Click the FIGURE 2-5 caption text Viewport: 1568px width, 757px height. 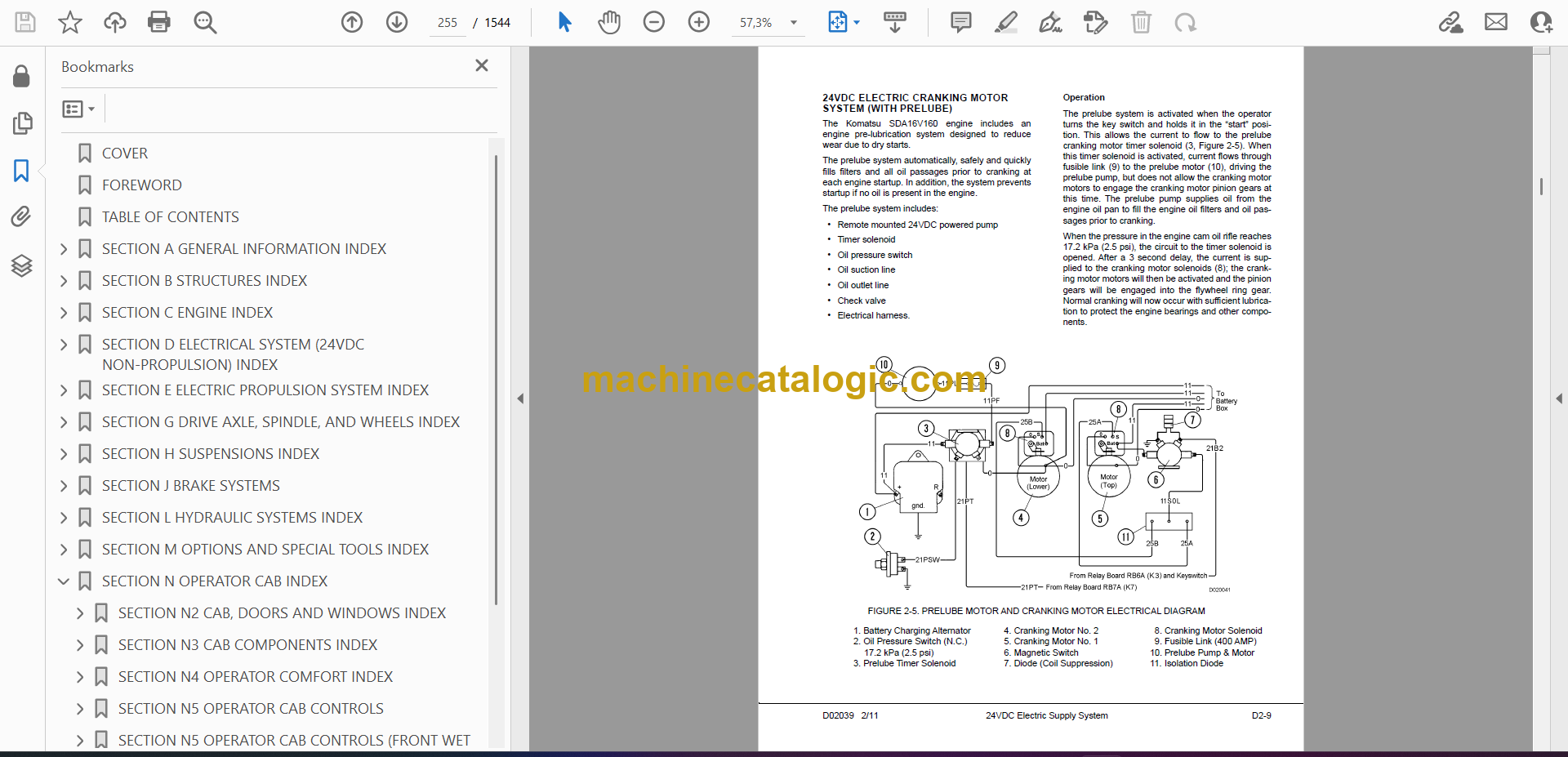[x=1036, y=611]
